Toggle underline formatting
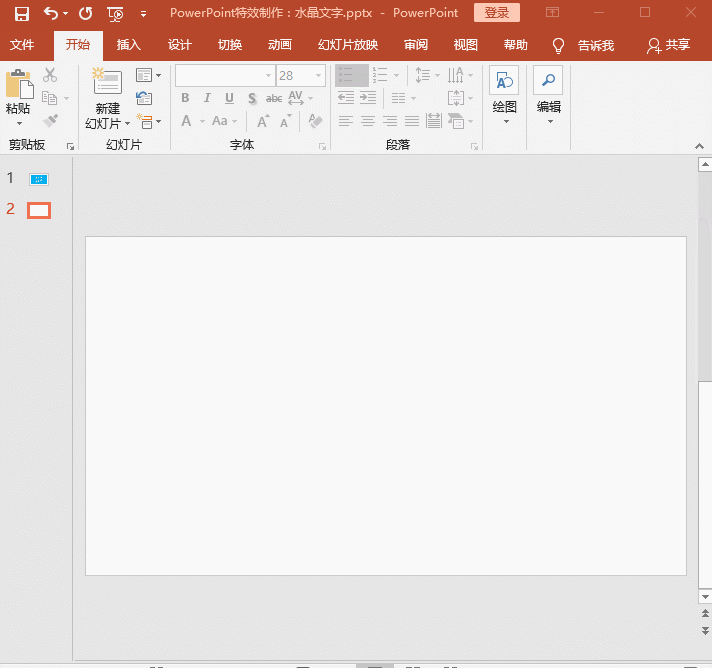 229,98
